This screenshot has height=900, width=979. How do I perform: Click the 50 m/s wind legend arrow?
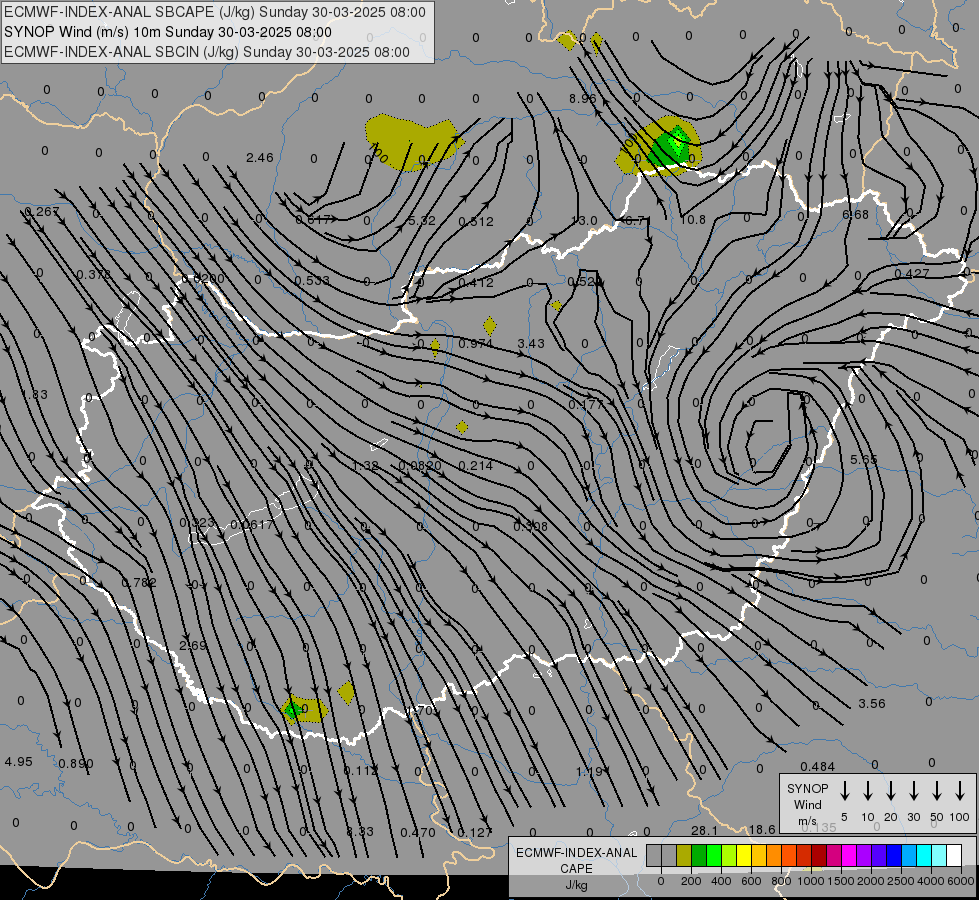click(x=937, y=791)
